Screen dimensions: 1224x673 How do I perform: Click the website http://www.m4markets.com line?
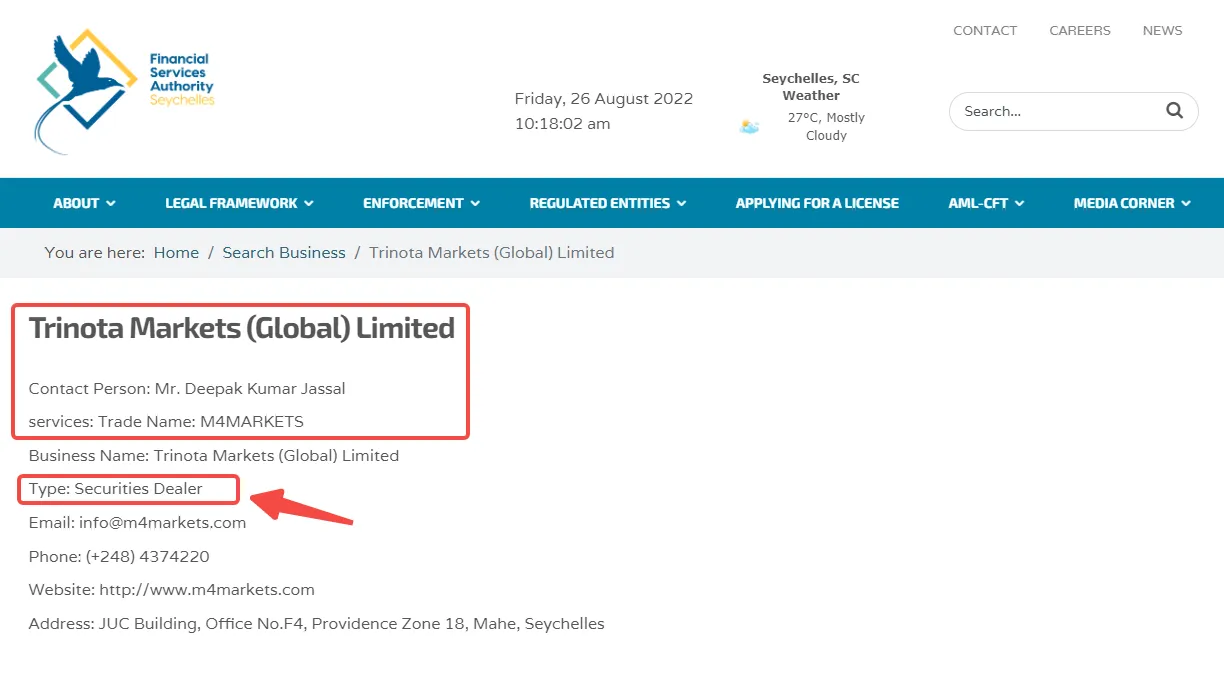(x=172, y=590)
